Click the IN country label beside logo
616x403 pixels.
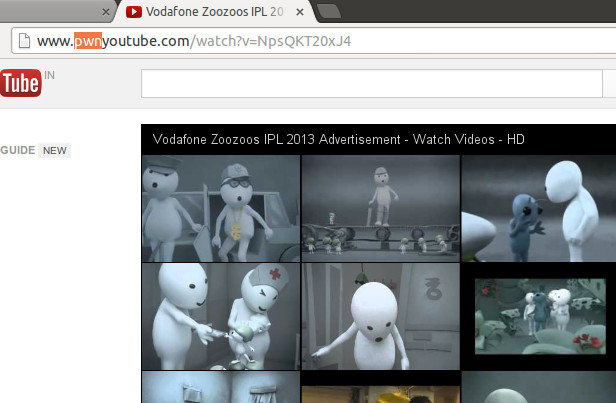point(49,75)
